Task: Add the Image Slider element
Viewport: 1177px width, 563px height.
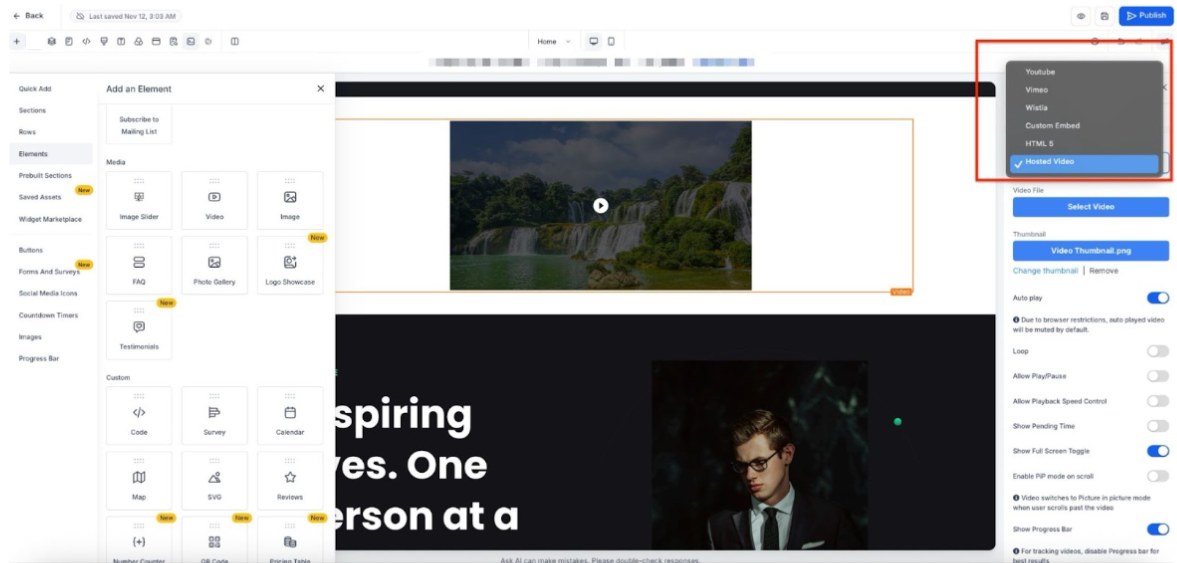Action: 139,200
